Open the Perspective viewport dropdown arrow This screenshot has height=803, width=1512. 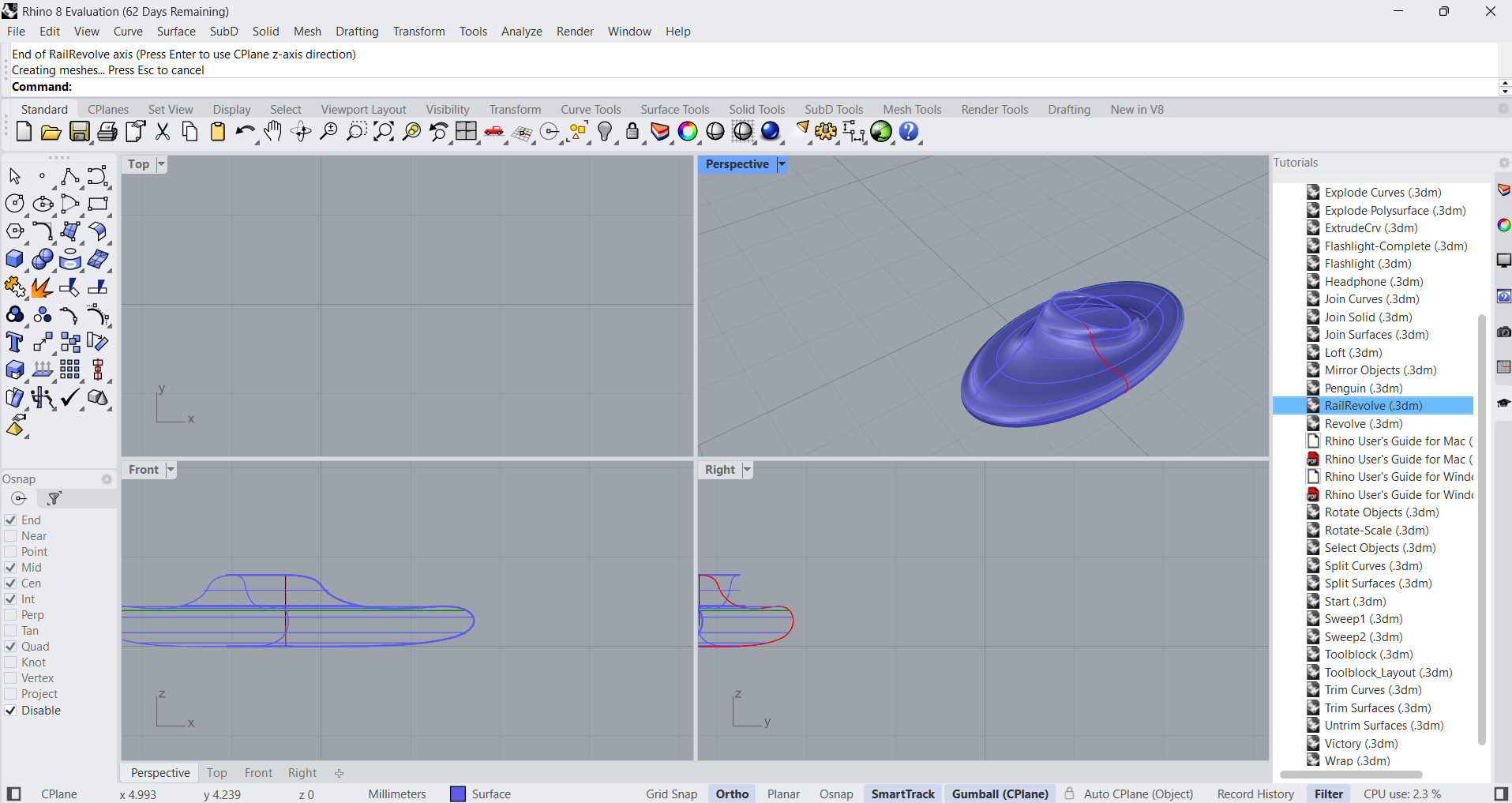[x=782, y=164]
